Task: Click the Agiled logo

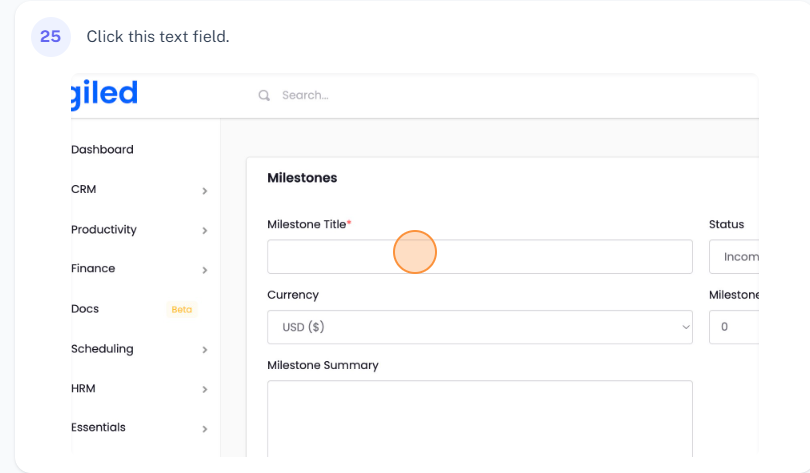Action: 105,94
